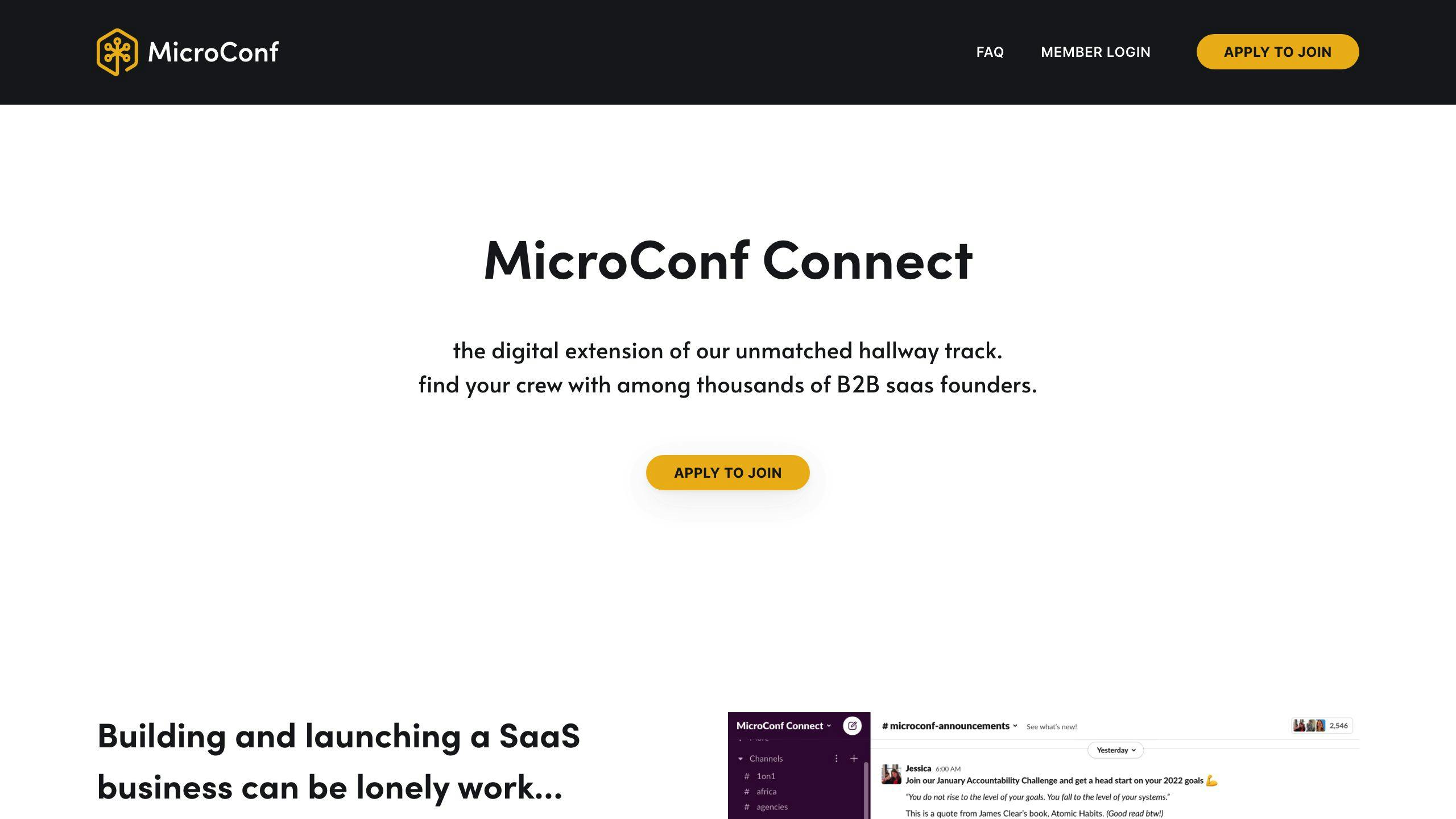Expand the MicroConf Connect workspace dropdown
The width and height of the screenshot is (1456, 819).
coord(783,723)
